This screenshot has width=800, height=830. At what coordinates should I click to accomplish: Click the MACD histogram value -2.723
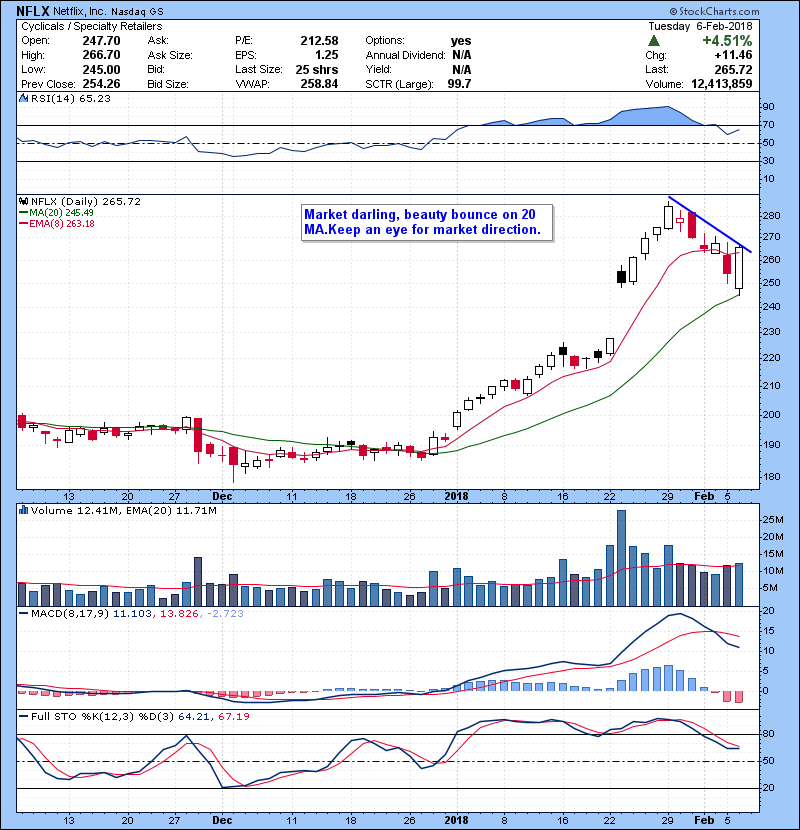225,614
